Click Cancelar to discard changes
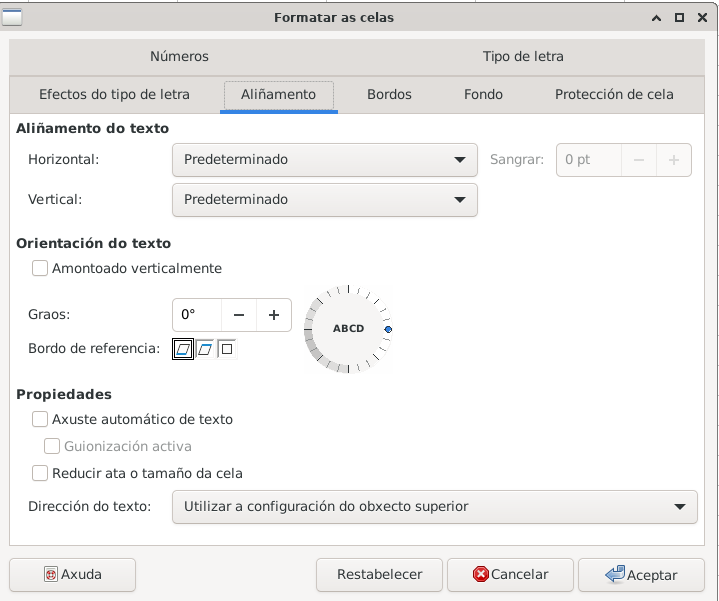This screenshot has width=719, height=601. click(510, 575)
